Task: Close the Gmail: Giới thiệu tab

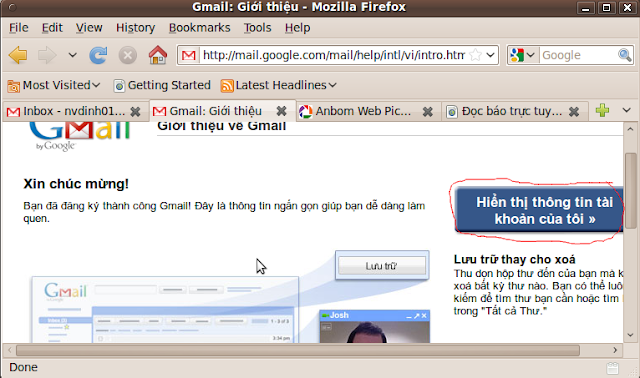Action: click(282, 111)
